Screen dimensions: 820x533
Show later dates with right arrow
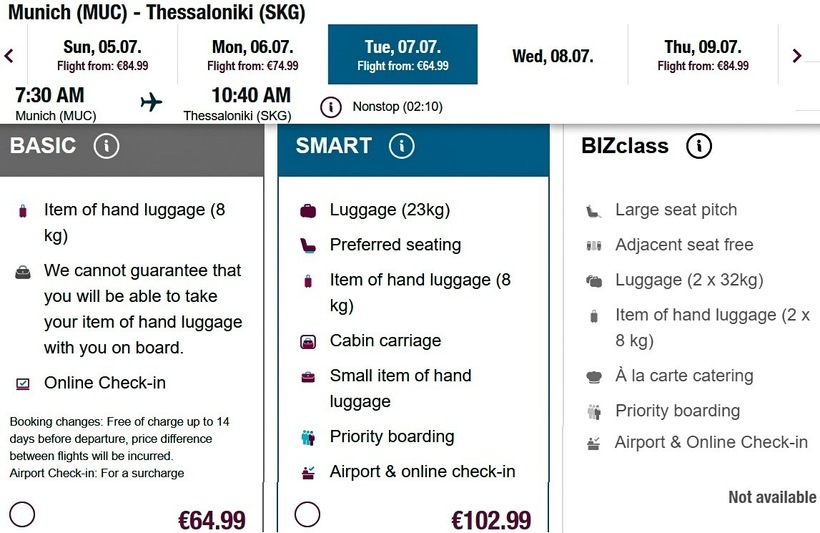tap(797, 55)
